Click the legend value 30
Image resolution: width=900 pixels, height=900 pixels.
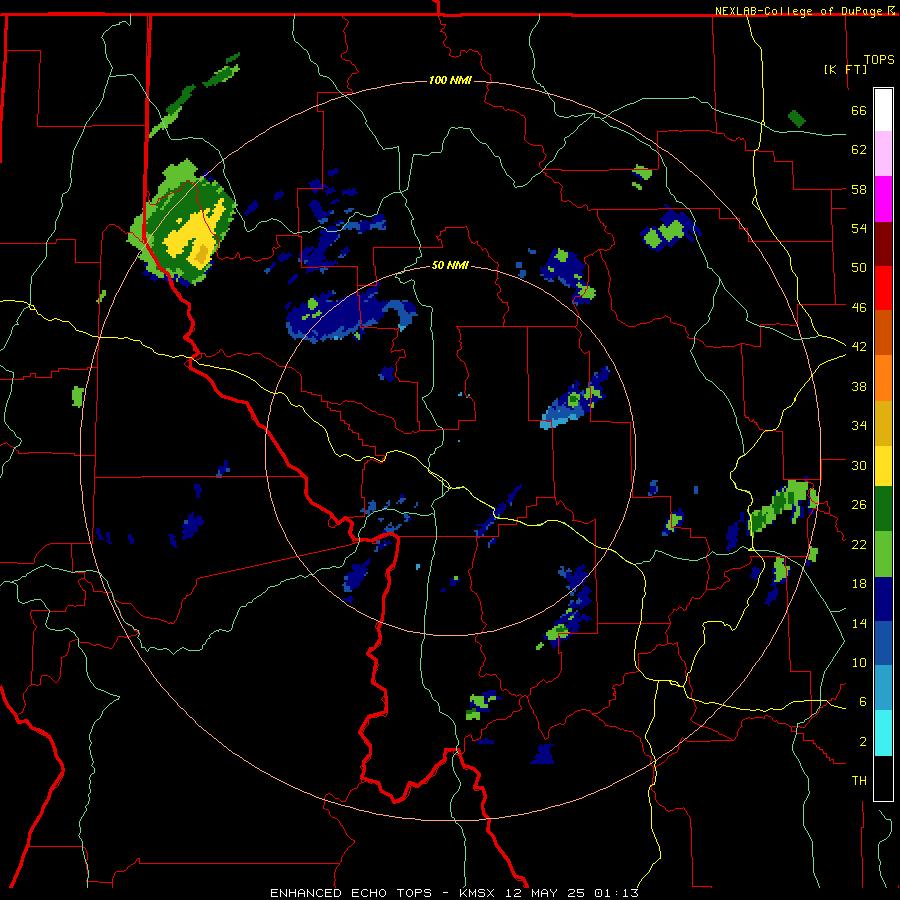click(859, 465)
